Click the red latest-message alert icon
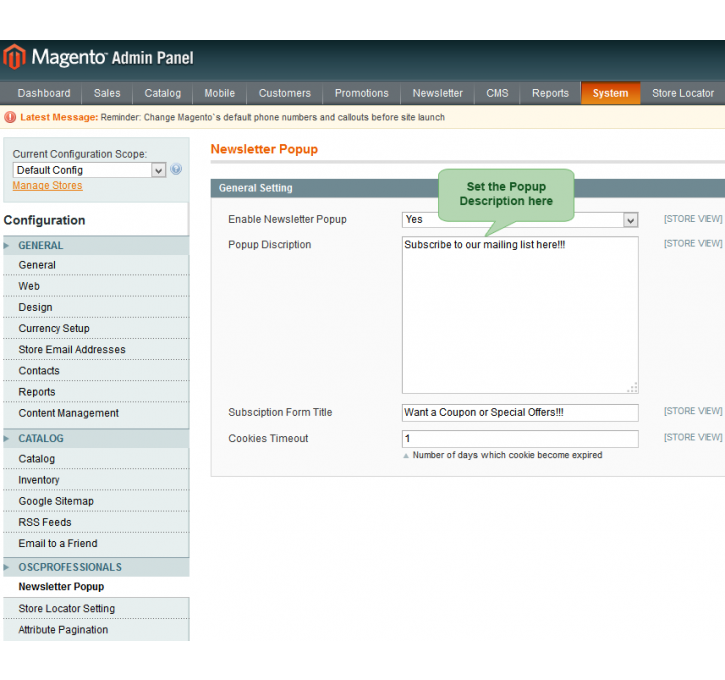The image size is (725, 680). tap(10, 117)
